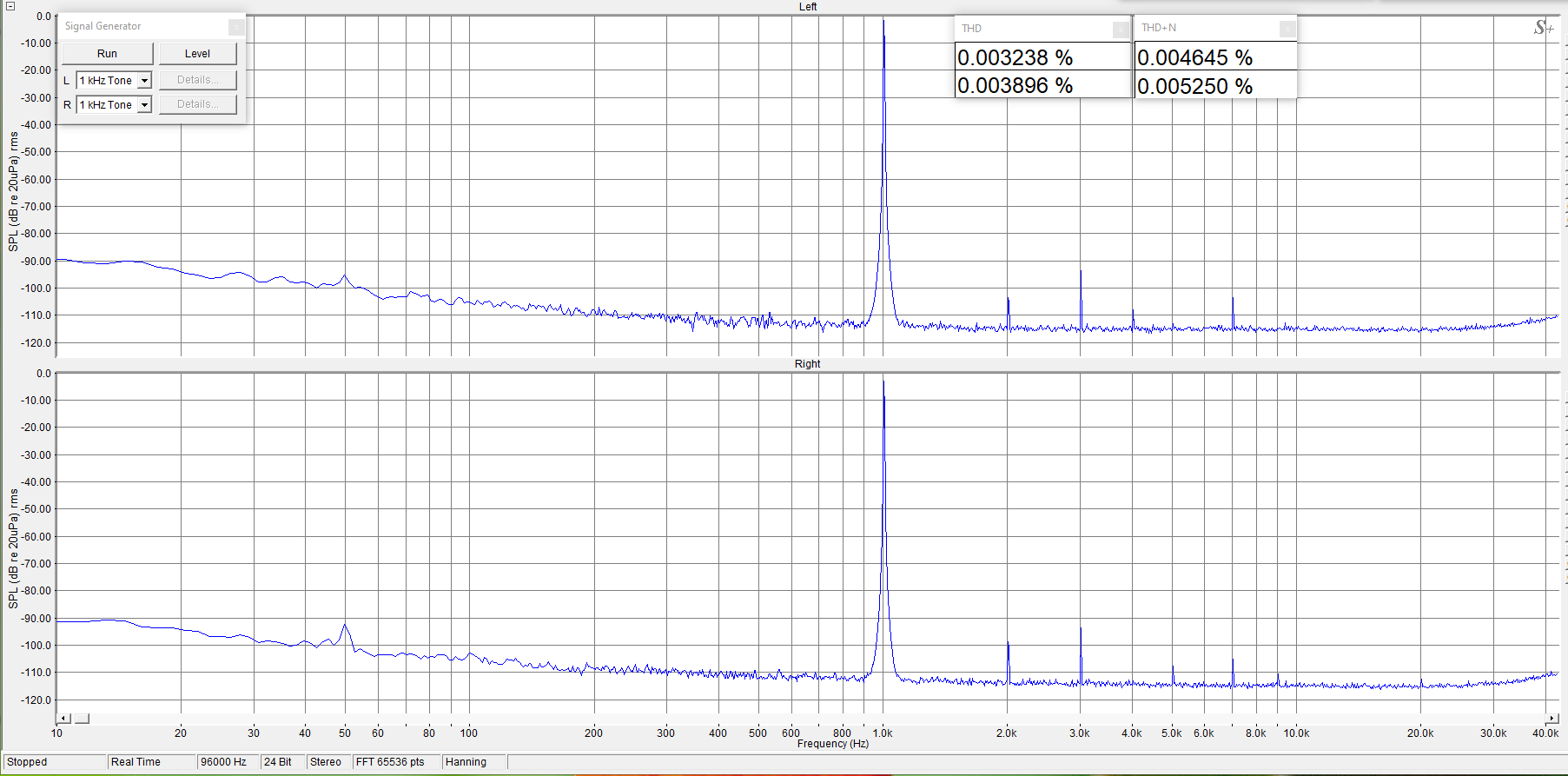Expand the R channel tone dropdown

point(144,105)
